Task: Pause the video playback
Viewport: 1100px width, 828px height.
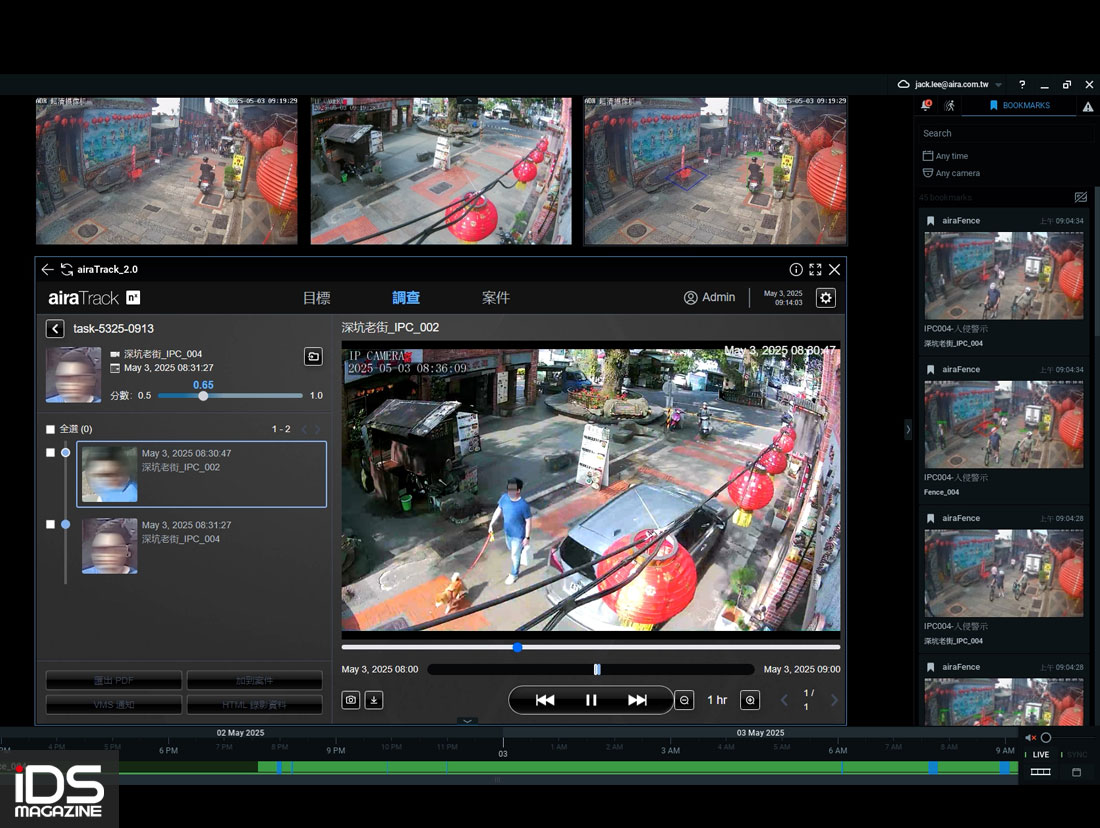Action: pos(591,700)
